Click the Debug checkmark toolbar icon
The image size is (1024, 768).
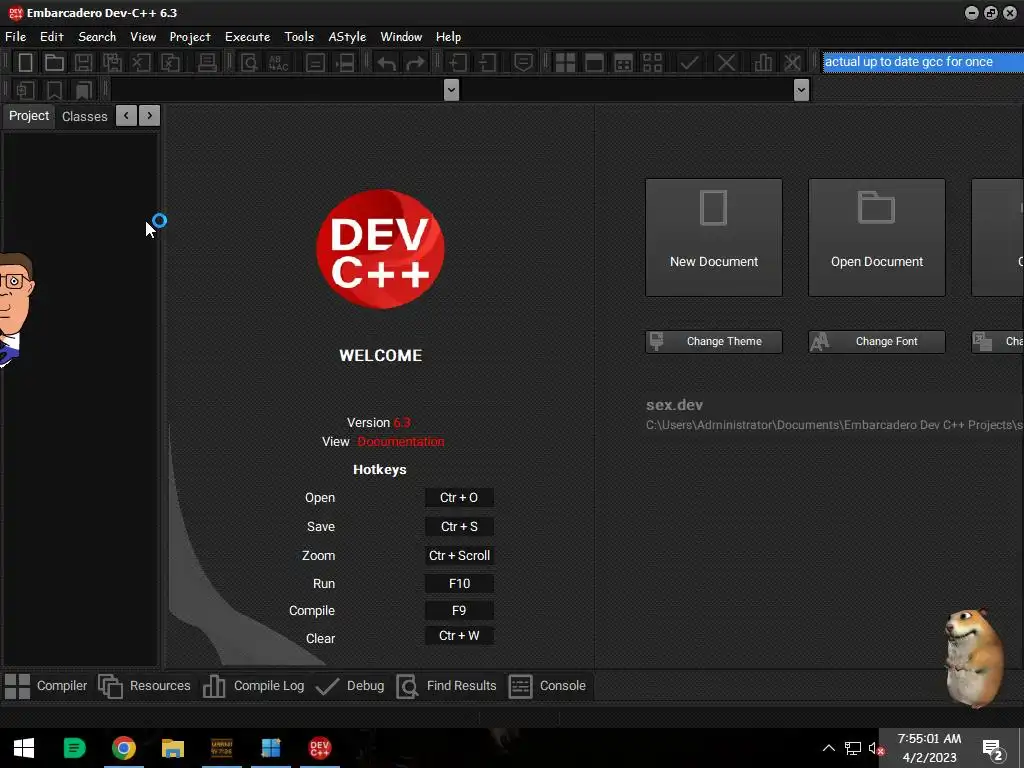pyautogui.click(x=689, y=63)
